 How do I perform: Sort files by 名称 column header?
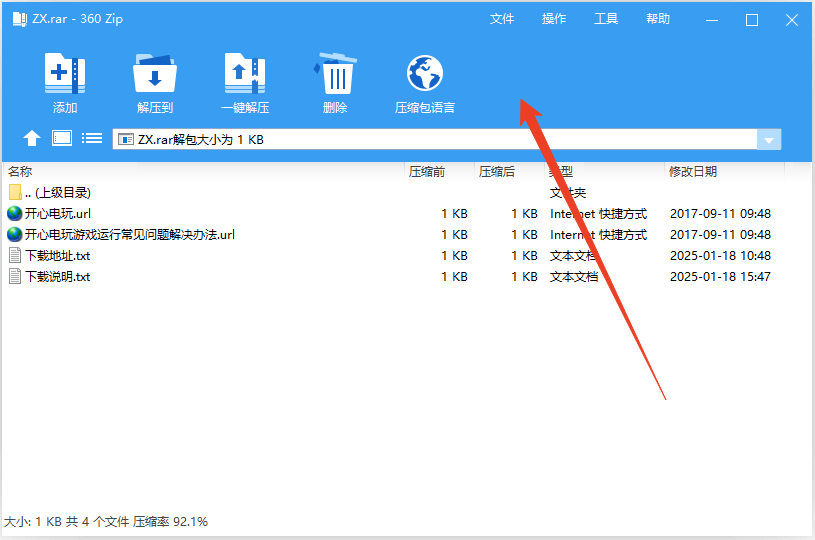[x=21, y=172]
